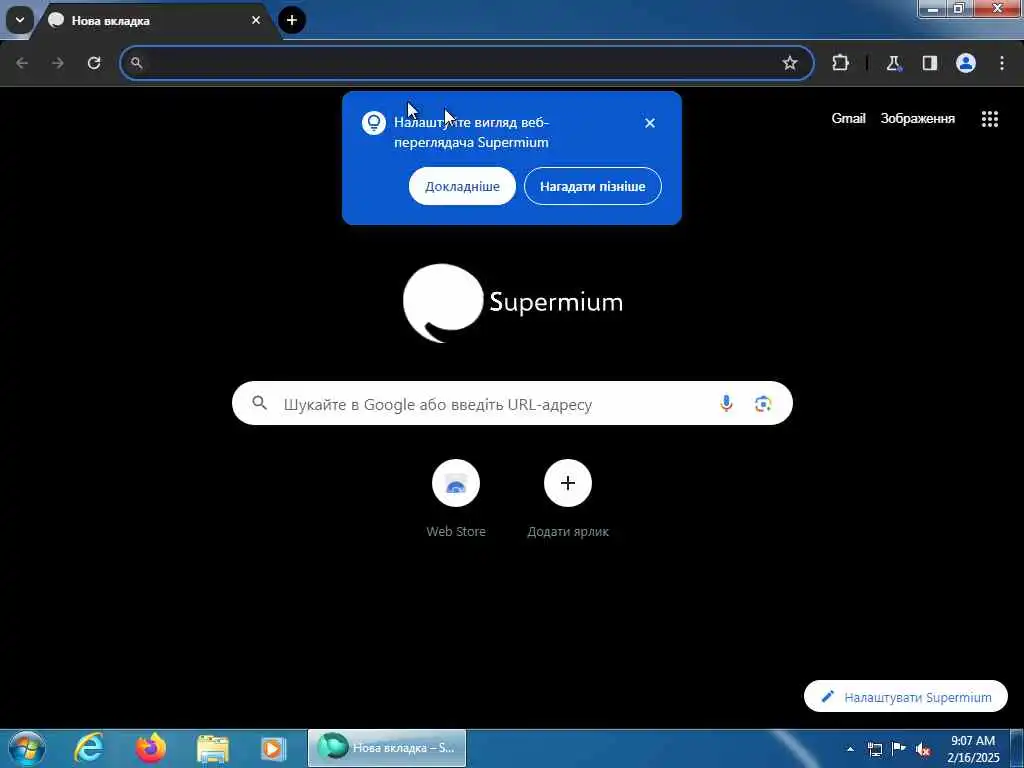Open network status tray icon

tap(874, 749)
